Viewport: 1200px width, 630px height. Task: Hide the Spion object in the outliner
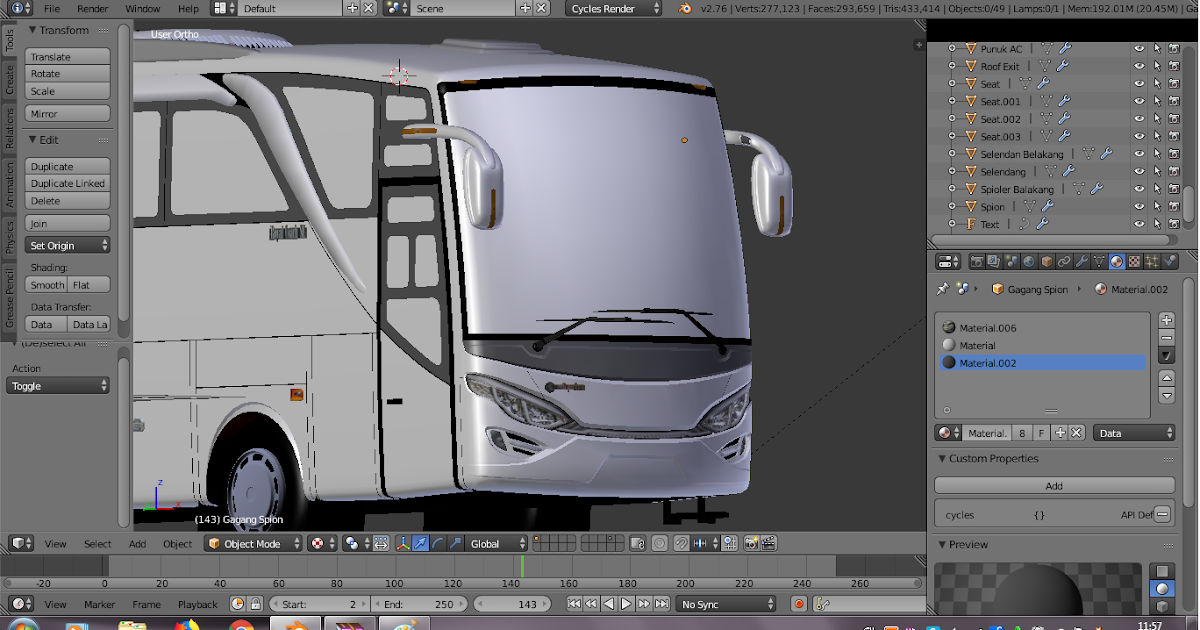1138,207
